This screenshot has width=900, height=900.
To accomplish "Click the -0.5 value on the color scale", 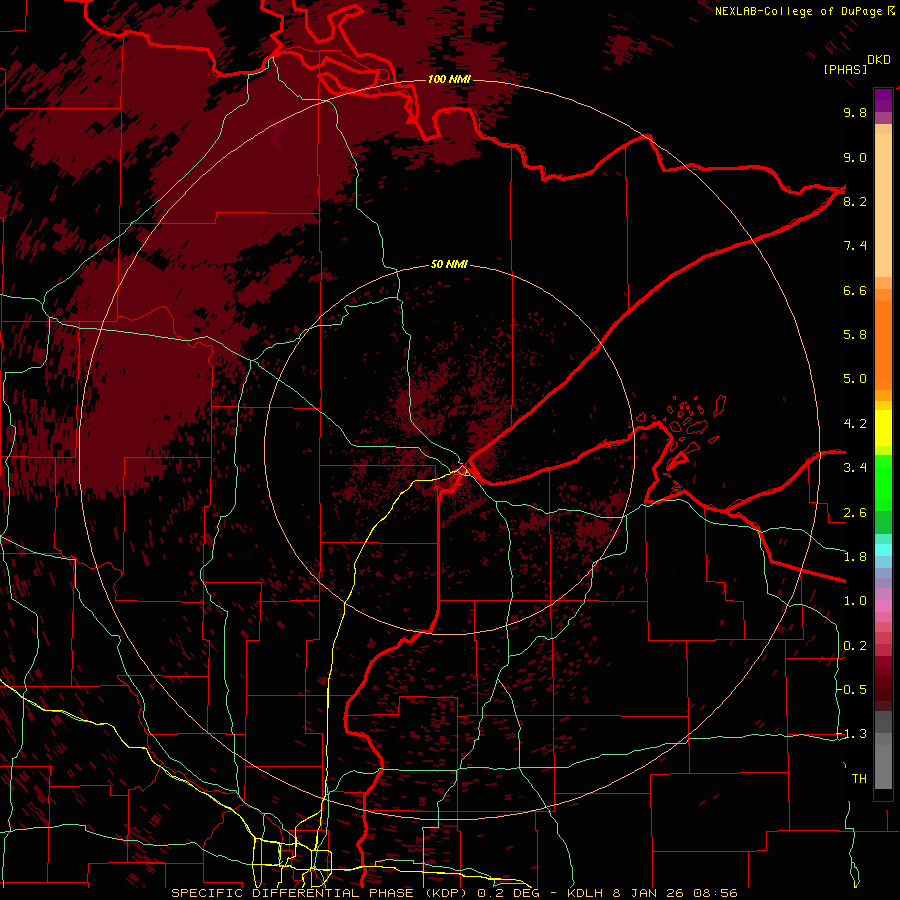I will 852,690.
